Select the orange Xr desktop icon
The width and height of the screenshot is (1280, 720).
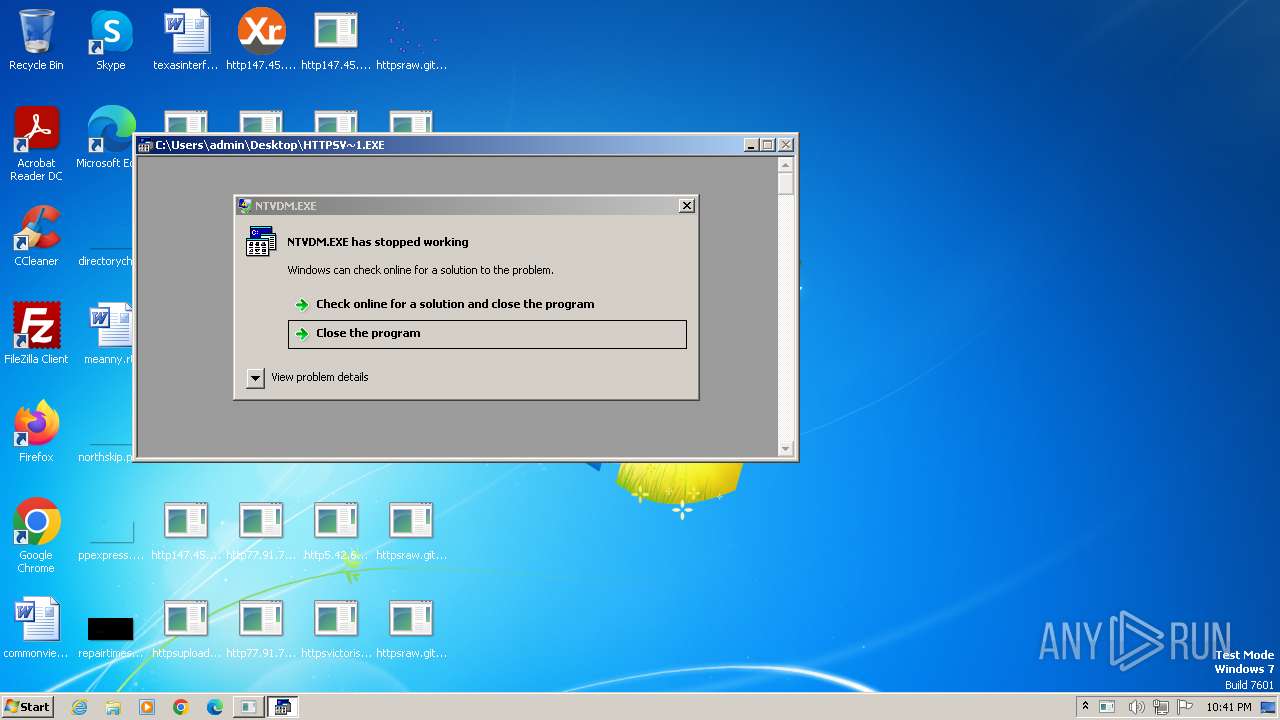tap(261, 40)
